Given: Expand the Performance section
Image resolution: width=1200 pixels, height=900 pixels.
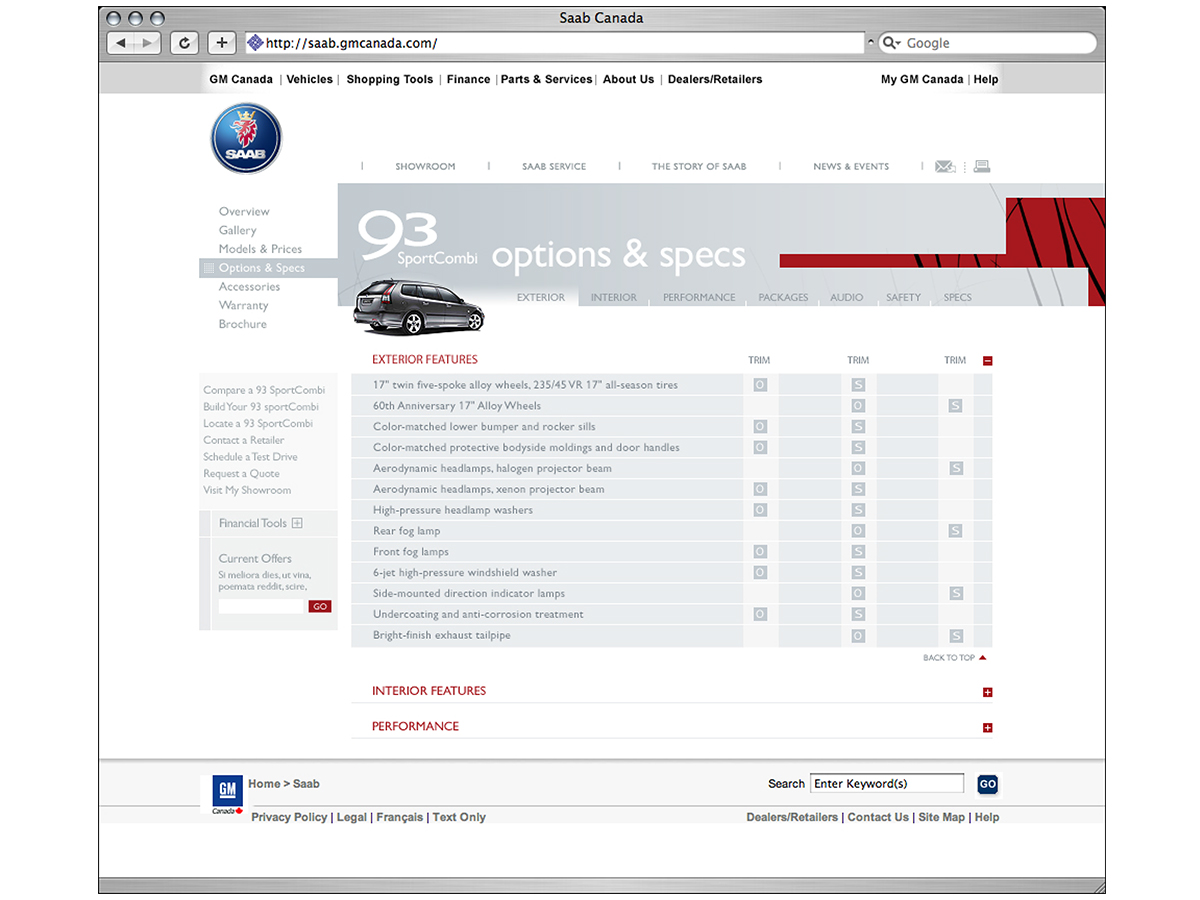Looking at the screenshot, I should click(988, 728).
